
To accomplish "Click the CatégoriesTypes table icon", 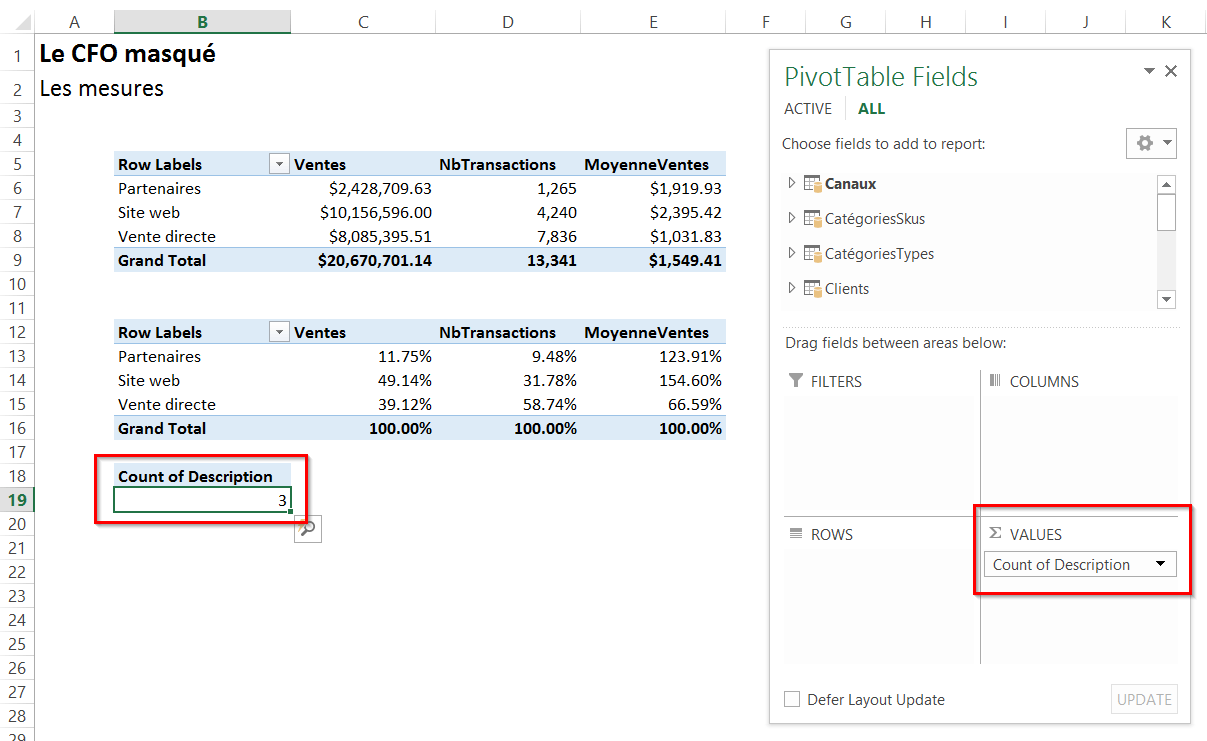I will pyautogui.click(x=812, y=254).
